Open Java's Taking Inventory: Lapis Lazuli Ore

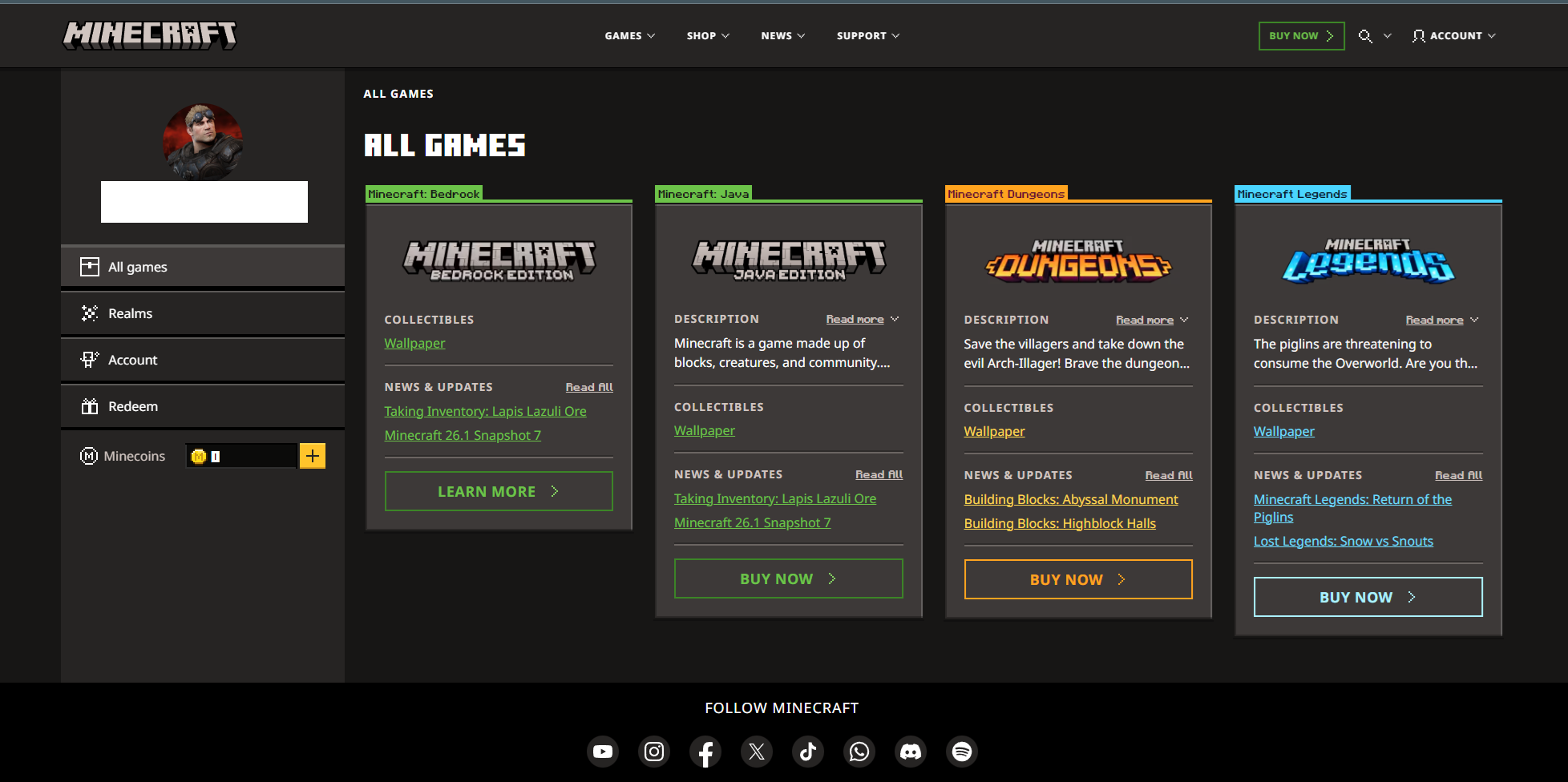tap(775, 498)
